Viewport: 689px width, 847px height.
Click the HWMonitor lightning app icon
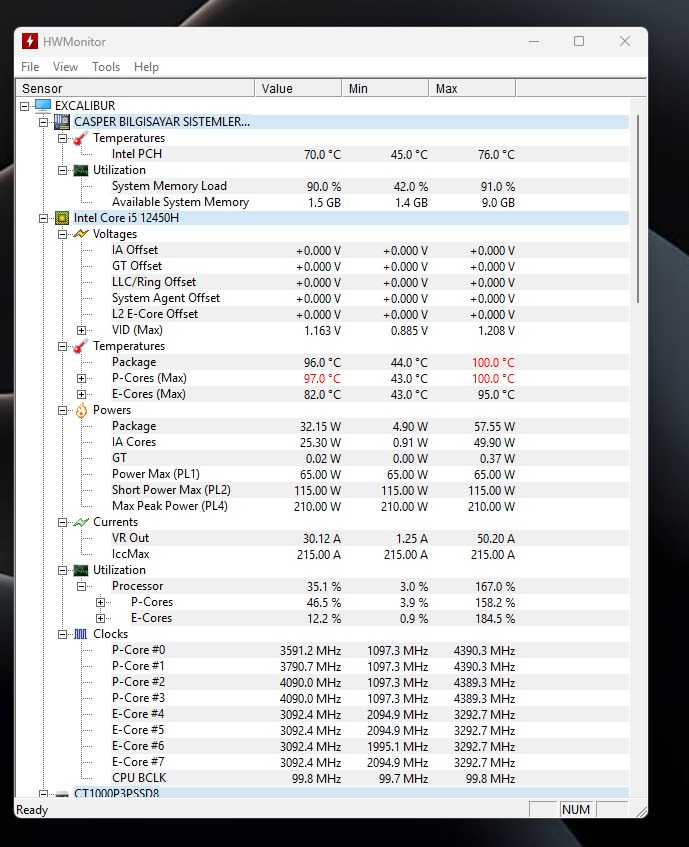30,41
